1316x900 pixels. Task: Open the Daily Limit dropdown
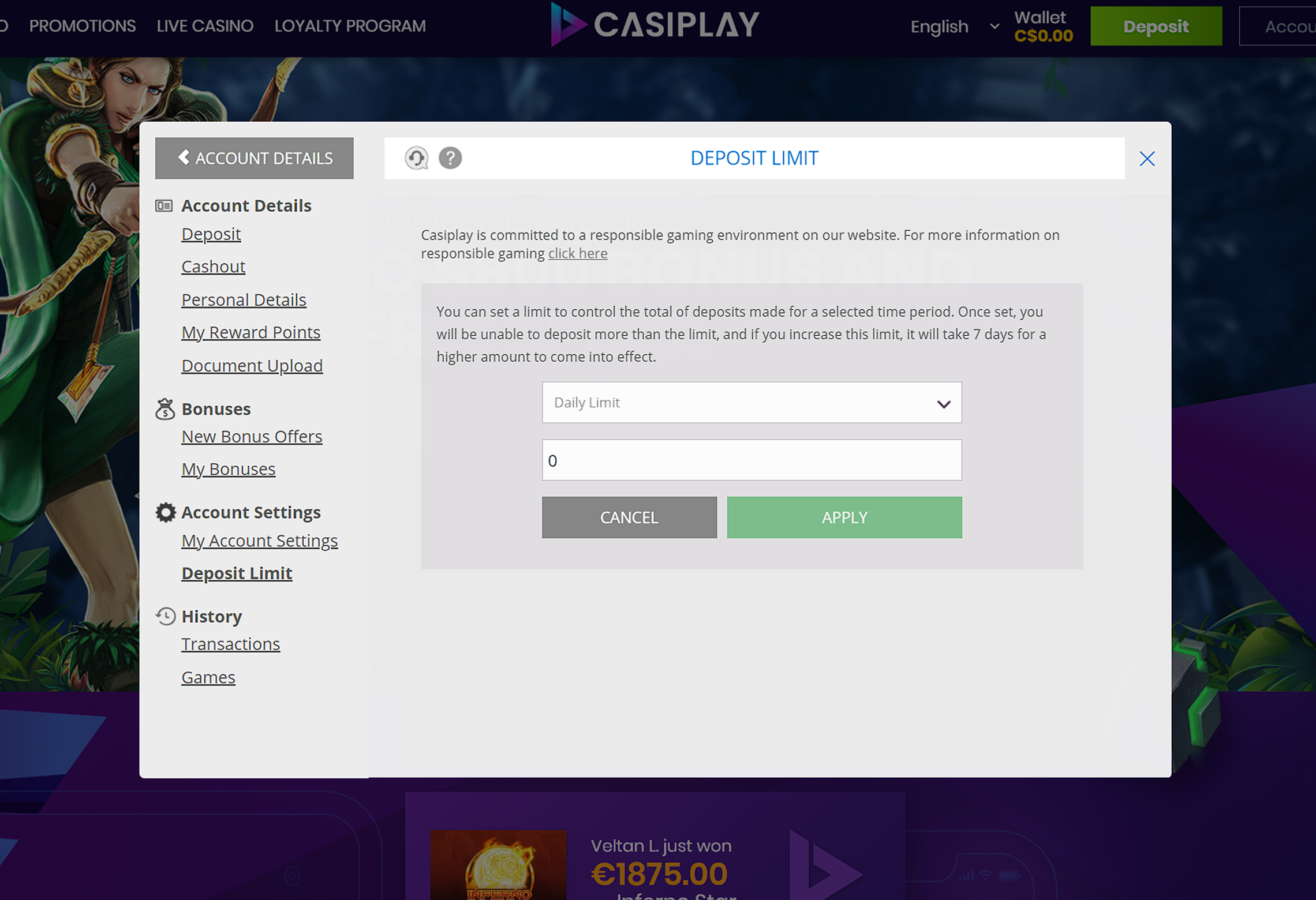point(752,403)
